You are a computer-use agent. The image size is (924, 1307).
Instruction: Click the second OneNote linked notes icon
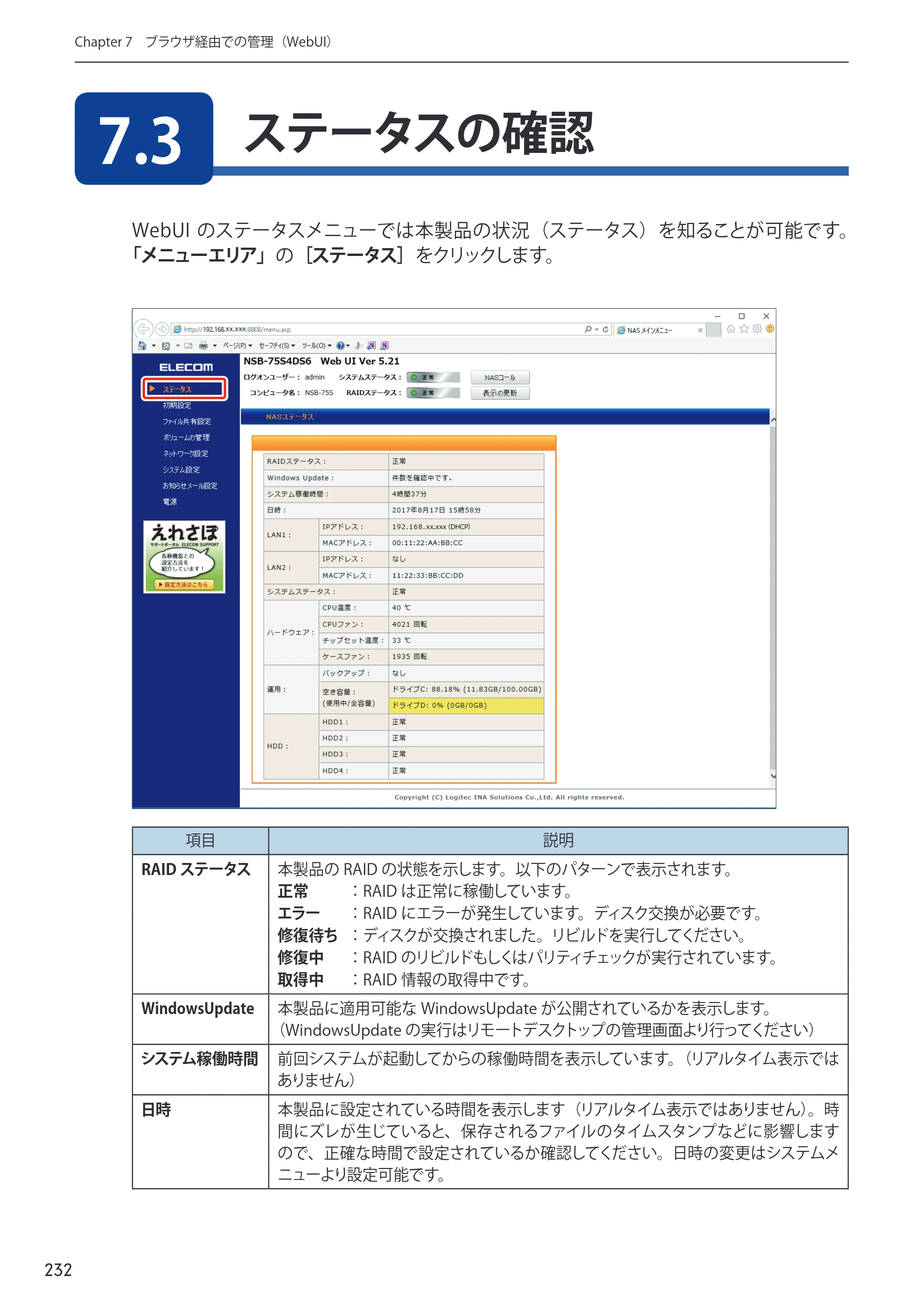pyautogui.click(x=385, y=346)
